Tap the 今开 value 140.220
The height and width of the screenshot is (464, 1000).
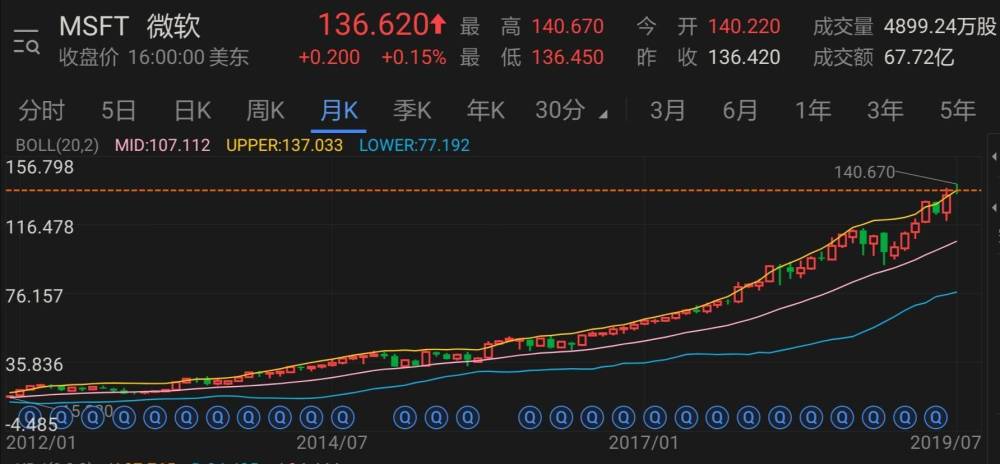(x=744, y=26)
